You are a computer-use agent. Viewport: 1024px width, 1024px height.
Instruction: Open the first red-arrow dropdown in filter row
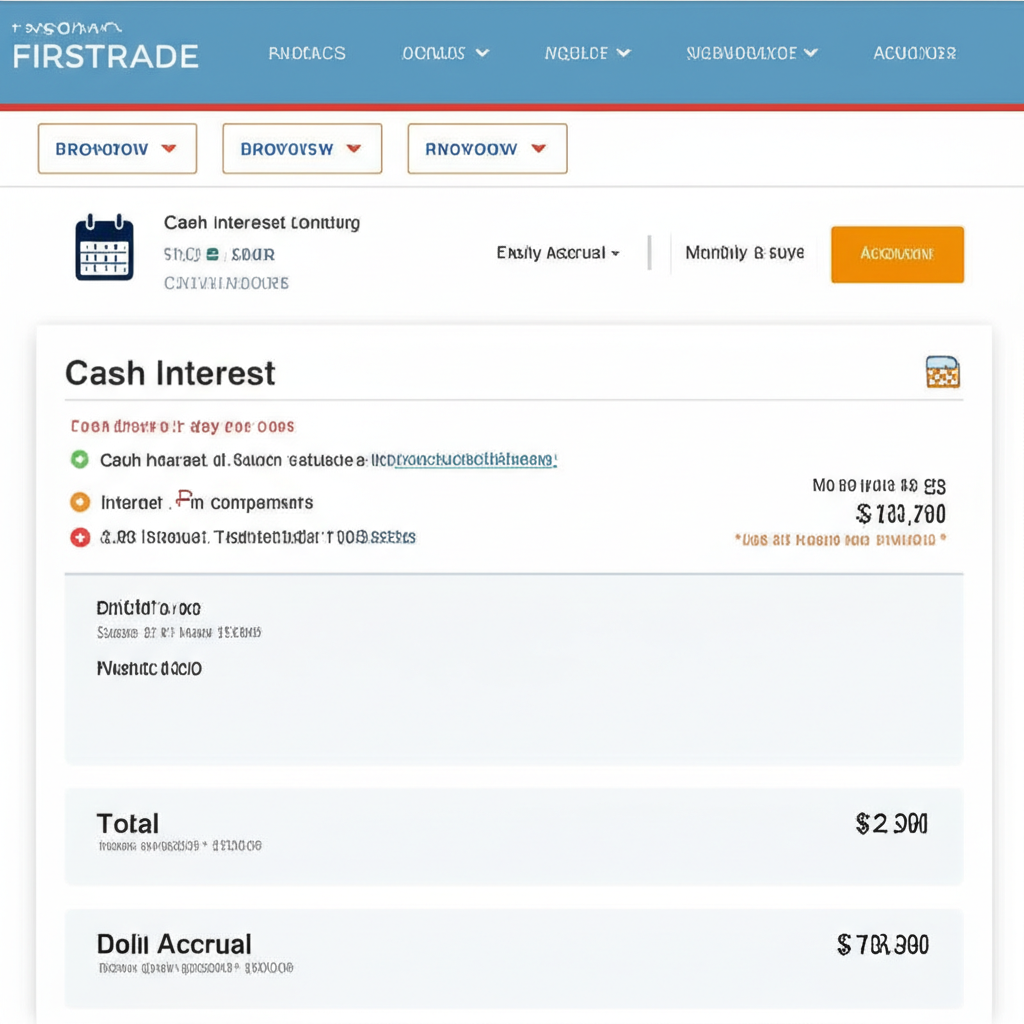pos(117,149)
